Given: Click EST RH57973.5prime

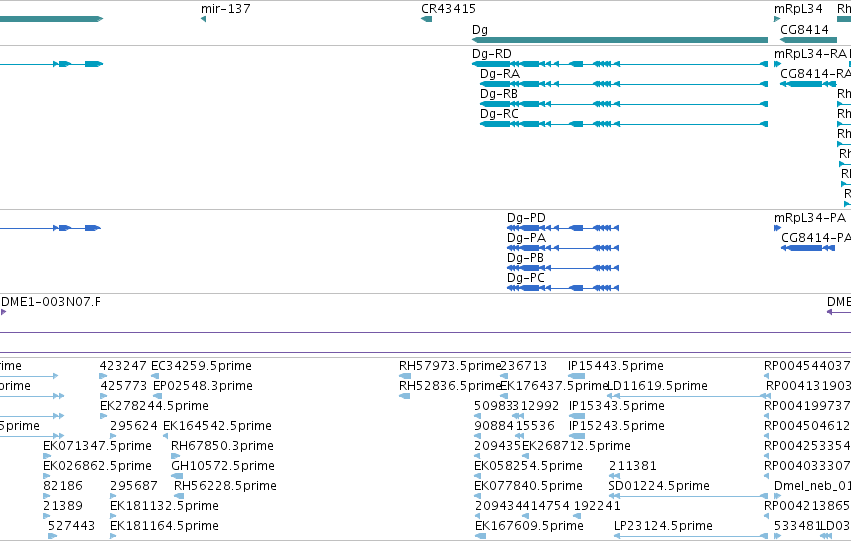Looking at the screenshot, I should [449, 366].
